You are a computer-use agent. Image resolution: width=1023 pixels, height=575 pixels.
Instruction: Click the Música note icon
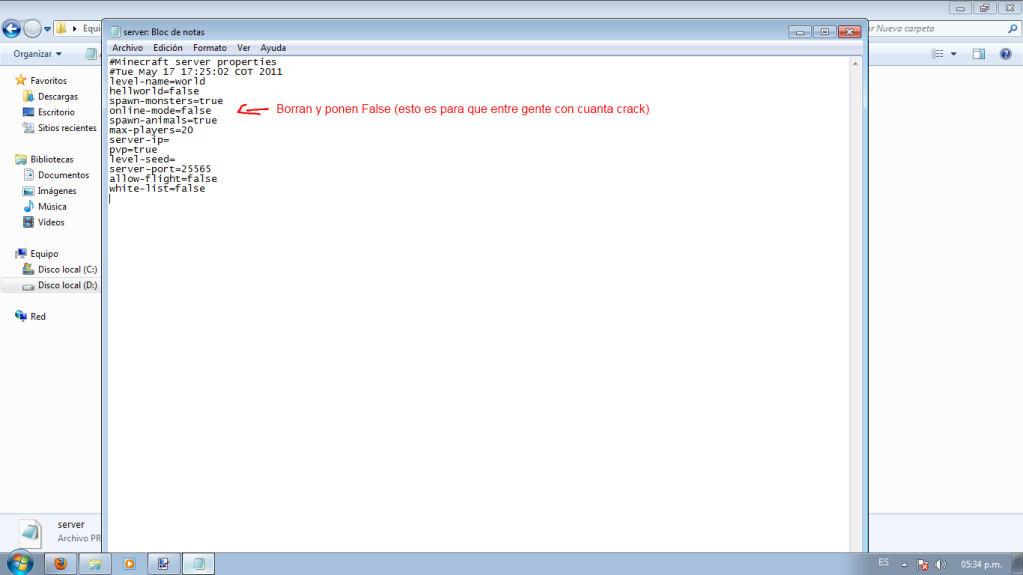pyautogui.click(x=28, y=206)
